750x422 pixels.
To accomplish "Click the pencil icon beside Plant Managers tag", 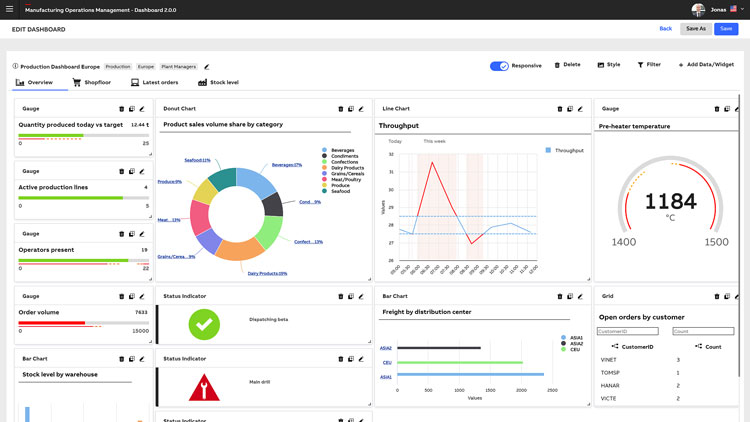I will (207, 67).
